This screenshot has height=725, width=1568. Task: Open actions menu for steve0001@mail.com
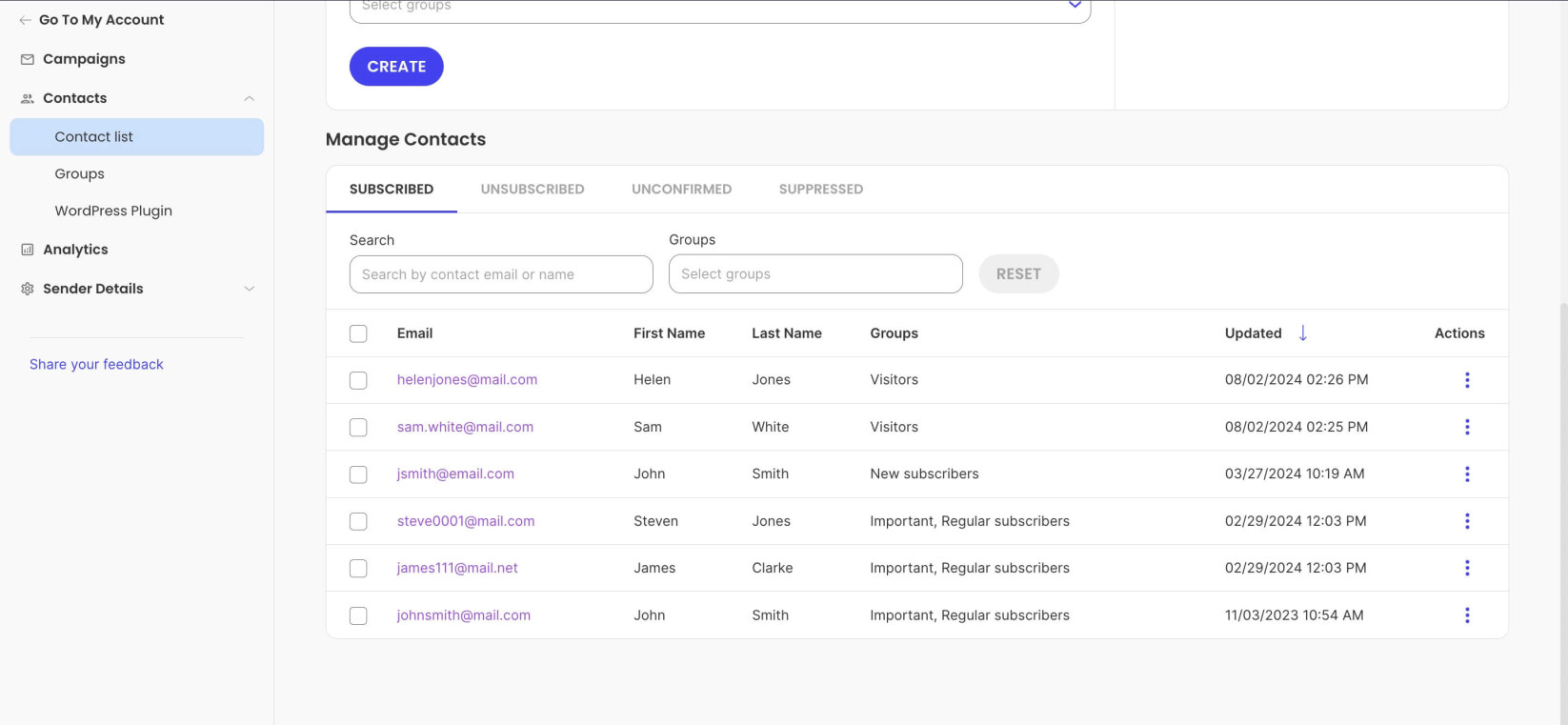1467,521
